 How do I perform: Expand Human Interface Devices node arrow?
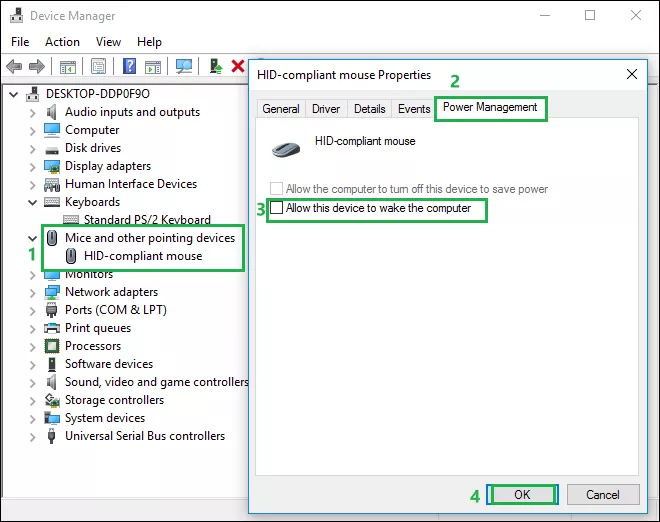coord(32,185)
